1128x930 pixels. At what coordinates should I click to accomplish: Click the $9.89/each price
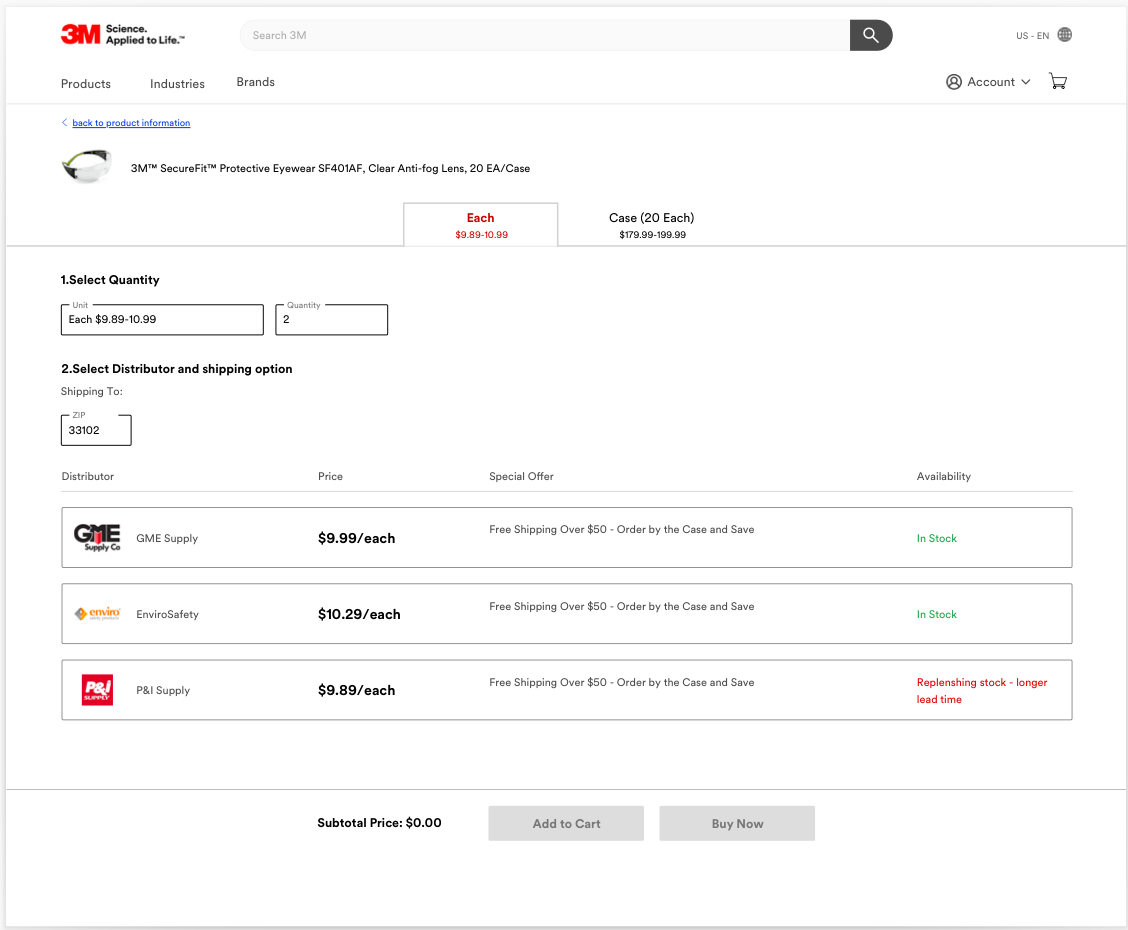coord(356,690)
